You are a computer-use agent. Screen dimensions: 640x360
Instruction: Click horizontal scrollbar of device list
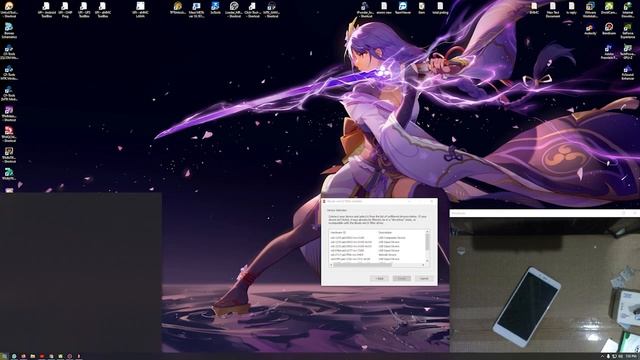pos(378,265)
